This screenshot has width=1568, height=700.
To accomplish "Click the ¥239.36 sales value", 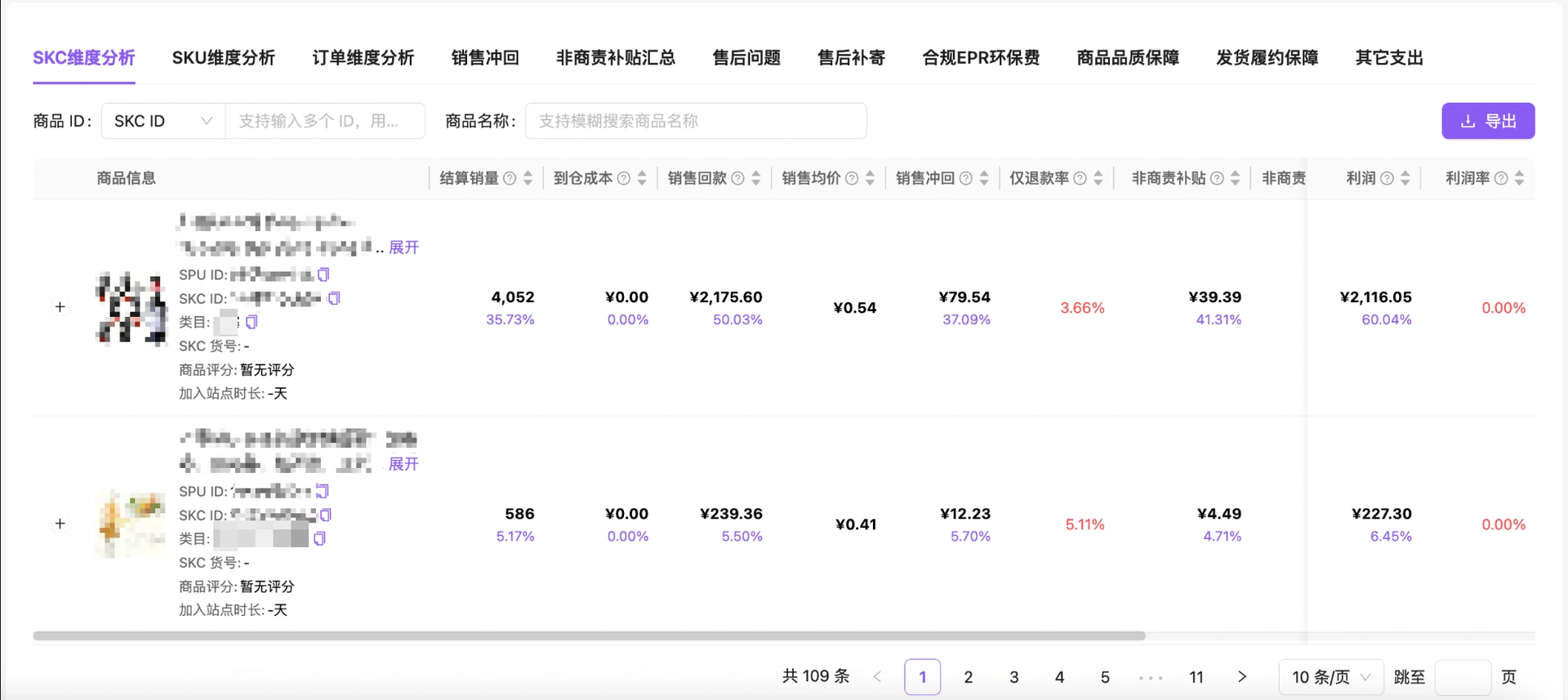I will (x=731, y=514).
